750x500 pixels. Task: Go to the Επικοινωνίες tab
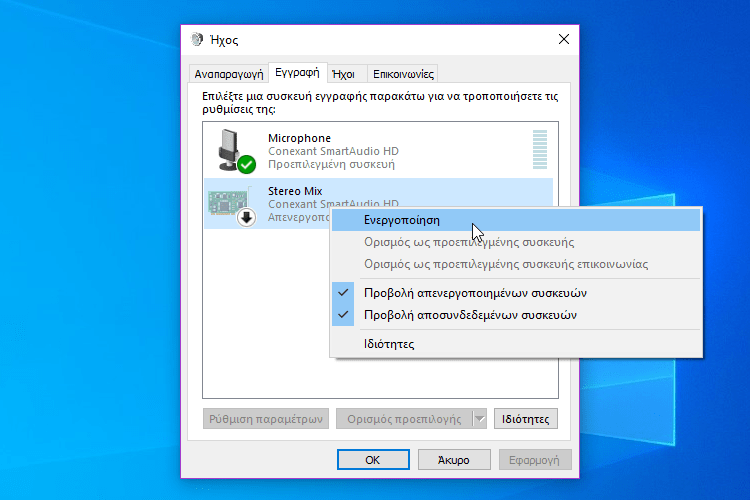(403, 74)
